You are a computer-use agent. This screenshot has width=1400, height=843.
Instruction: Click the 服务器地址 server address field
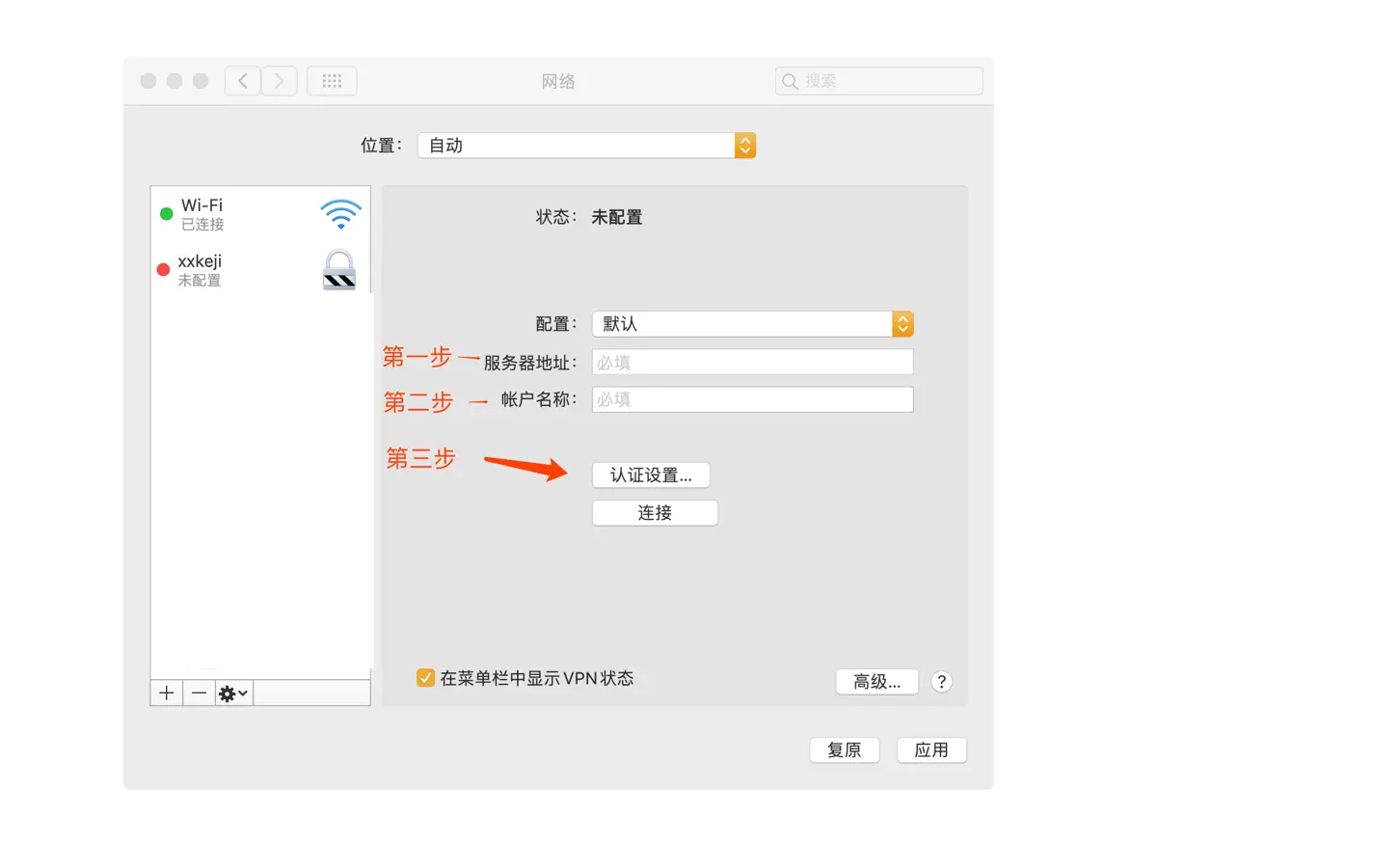752,361
